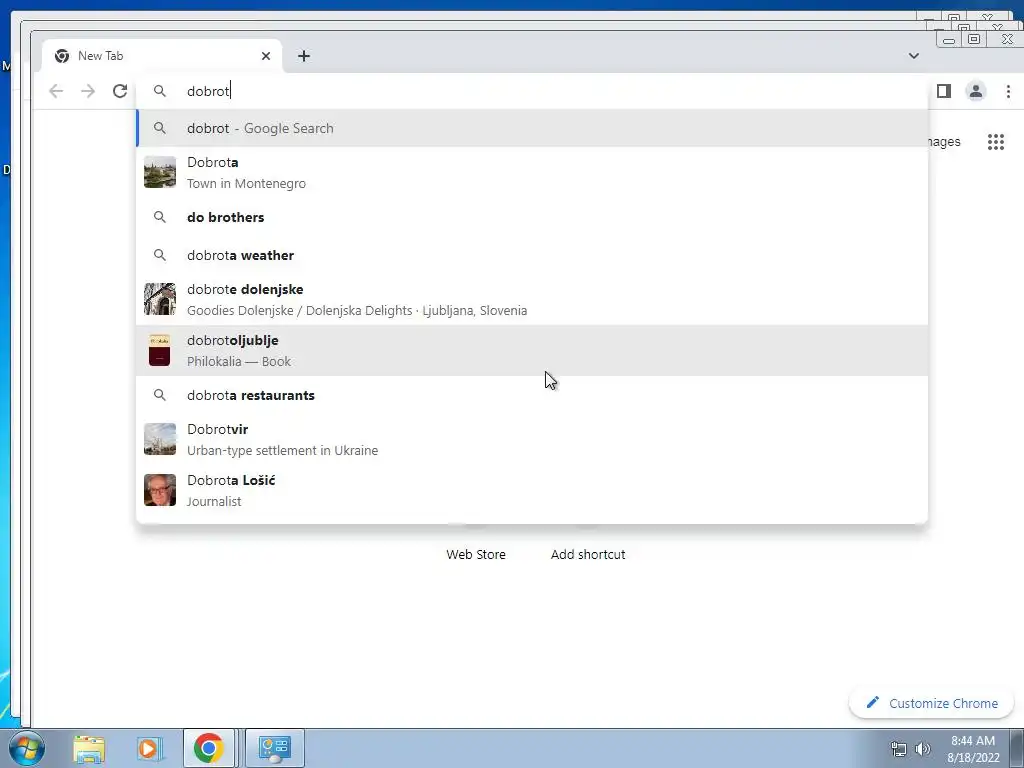Toggle the side panel icon
The image size is (1024, 768).
944,91
